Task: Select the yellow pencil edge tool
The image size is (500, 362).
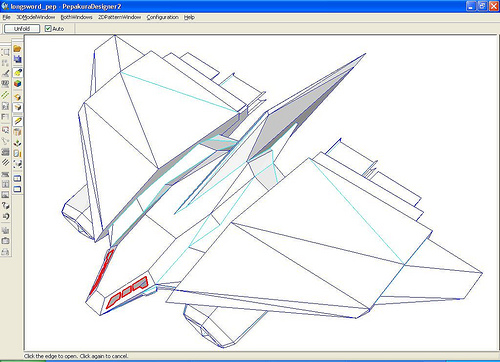Action: 17,121
